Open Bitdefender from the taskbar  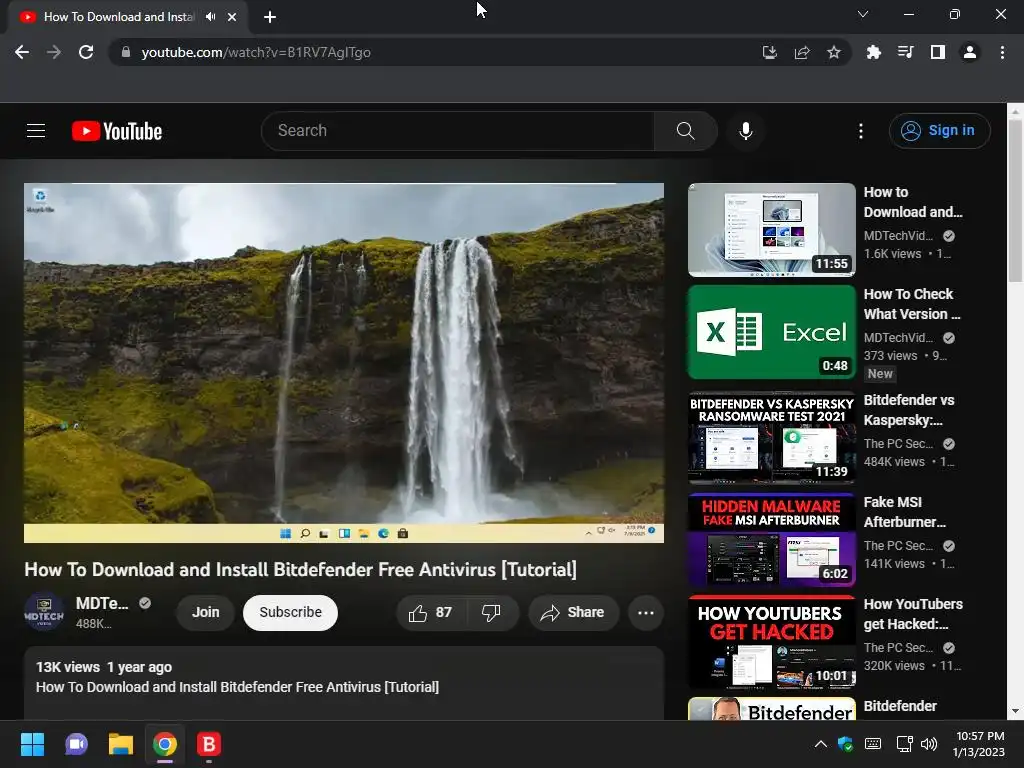[209, 744]
